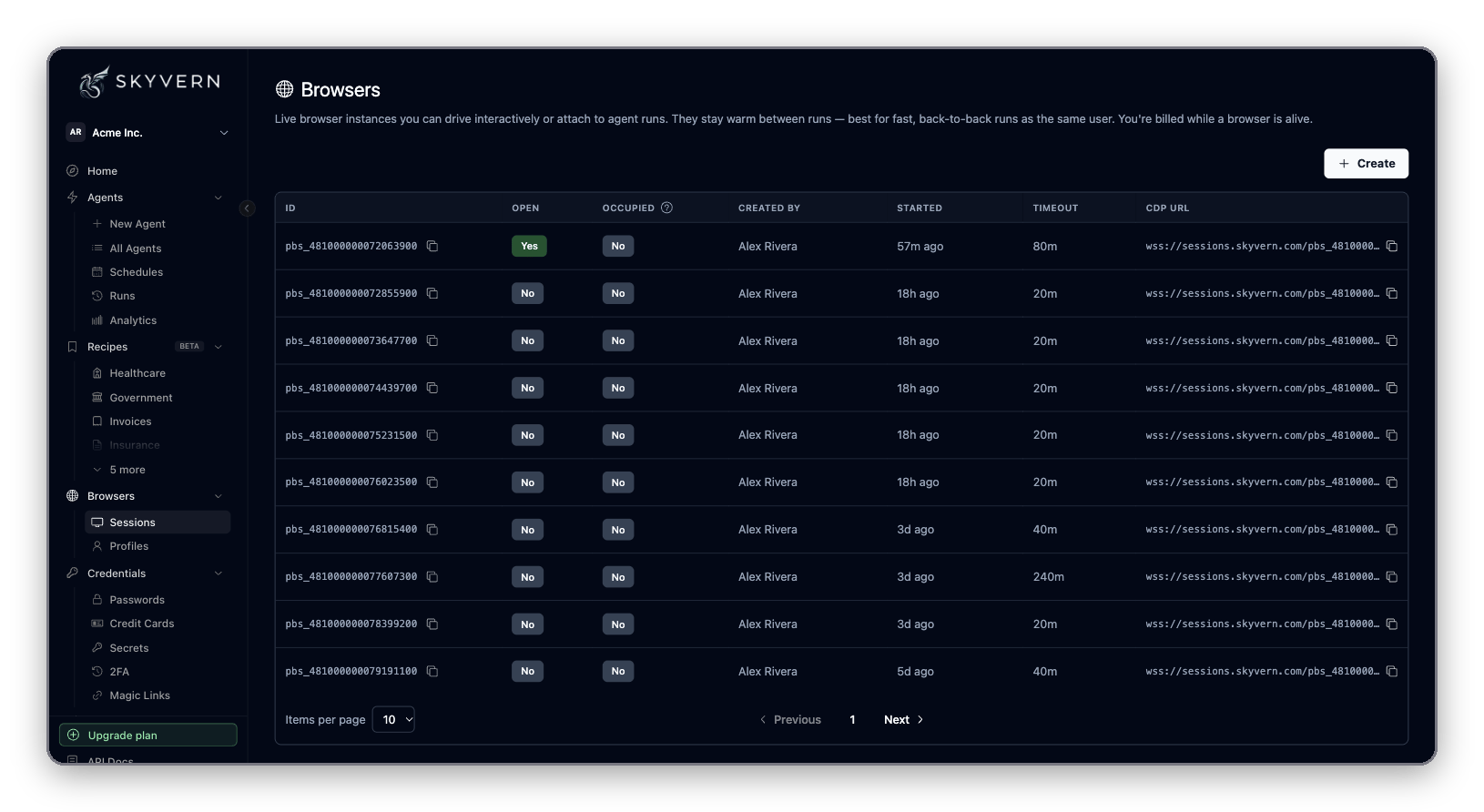This screenshot has height=812, width=1484.
Task: Select page 1 in pagination
Action: coord(852,720)
